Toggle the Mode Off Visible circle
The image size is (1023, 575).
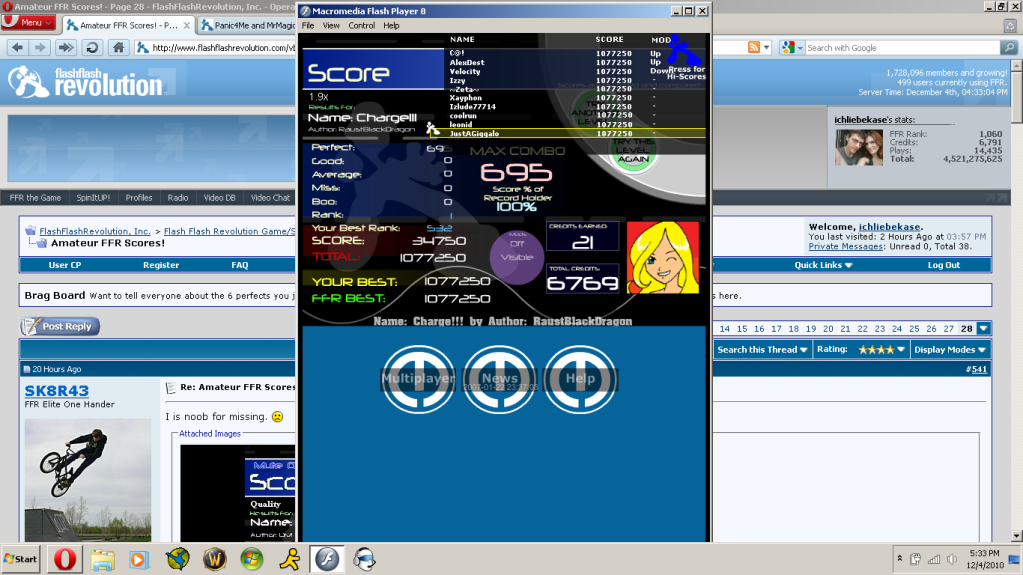click(x=516, y=250)
